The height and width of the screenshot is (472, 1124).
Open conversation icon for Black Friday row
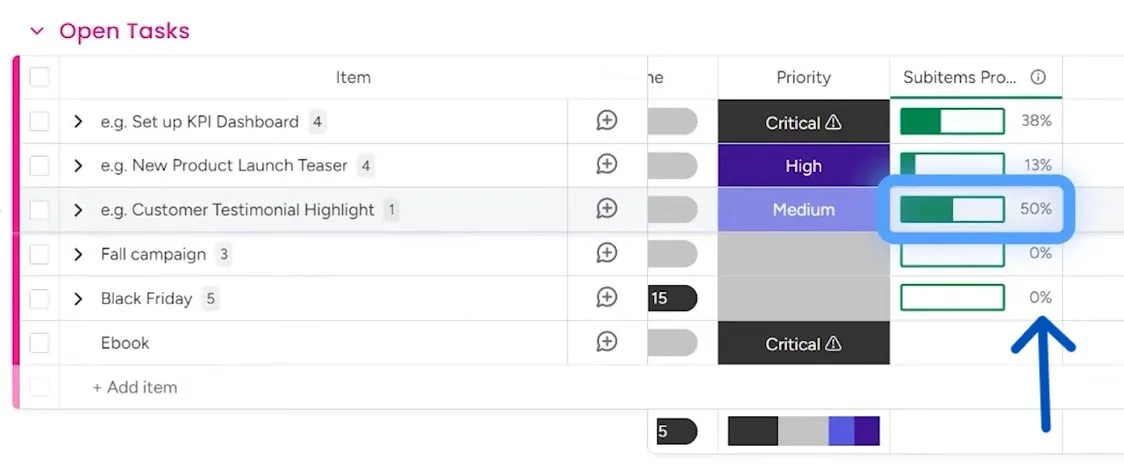(606, 298)
